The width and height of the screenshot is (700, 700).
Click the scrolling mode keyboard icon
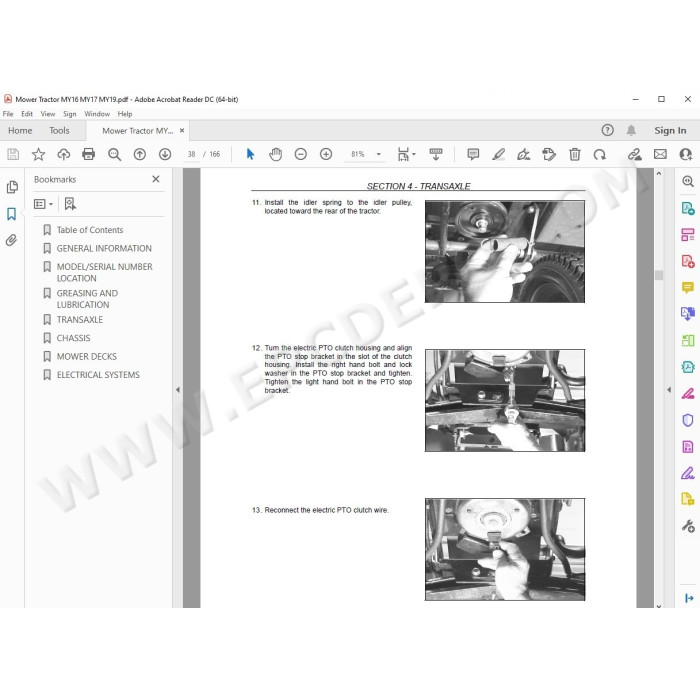pos(436,154)
